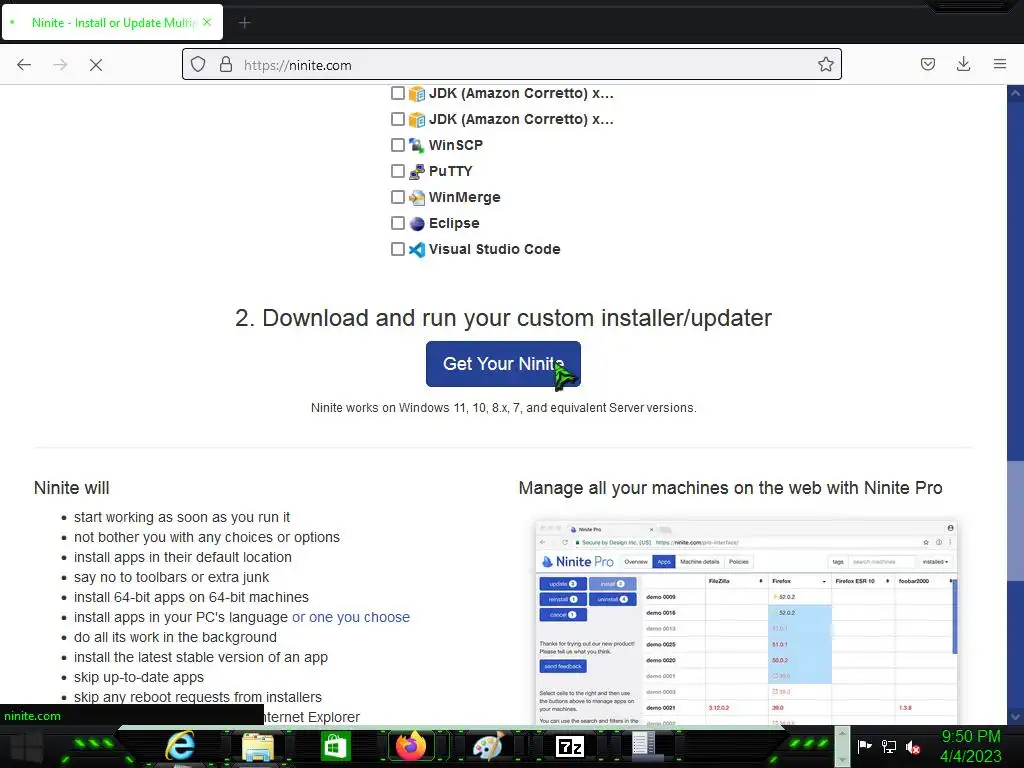Tick the PuTTY checkbox
1024x768 pixels.
[x=398, y=171]
